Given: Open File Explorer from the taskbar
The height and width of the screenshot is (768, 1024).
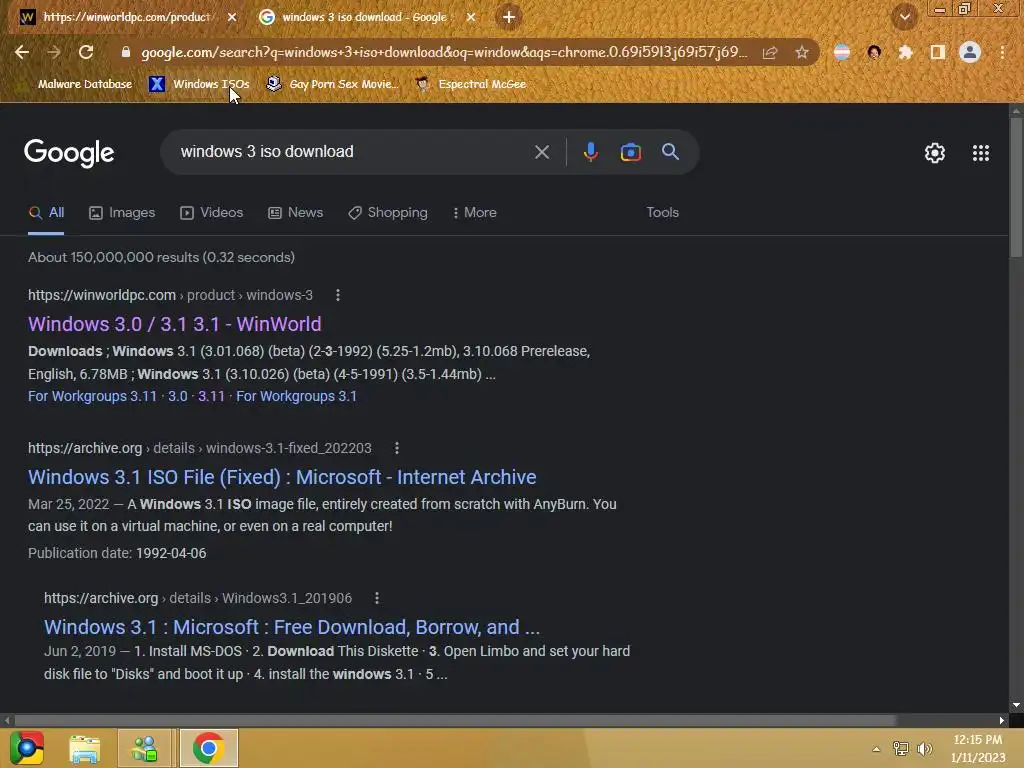Looking at the screenshot, I should (85, 748).
